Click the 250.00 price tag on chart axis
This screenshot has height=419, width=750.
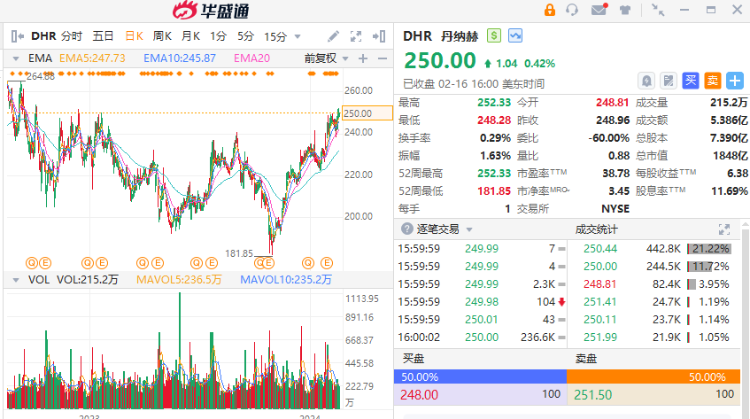click(367, 113)
